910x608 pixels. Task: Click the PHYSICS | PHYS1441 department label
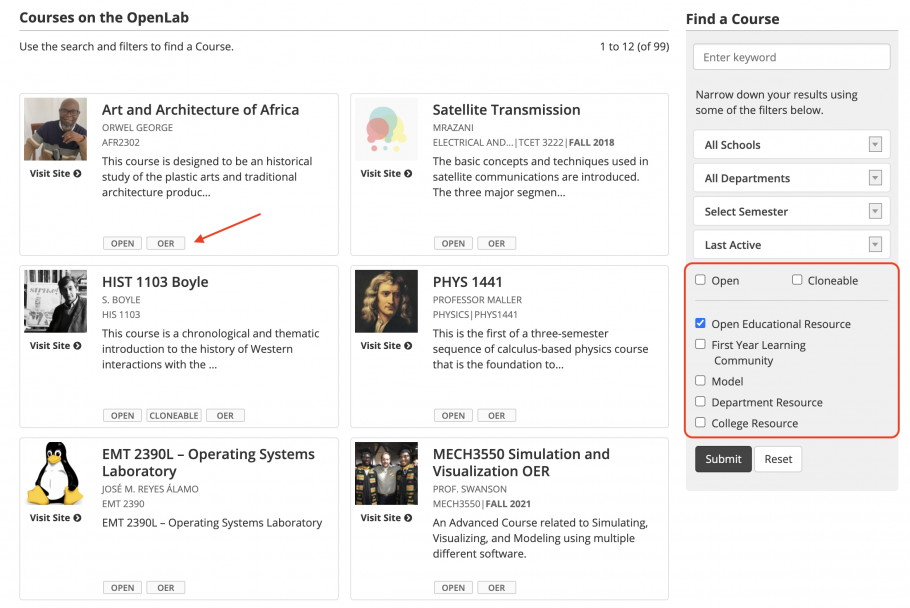pyautogui.click(x=475, y=315)
